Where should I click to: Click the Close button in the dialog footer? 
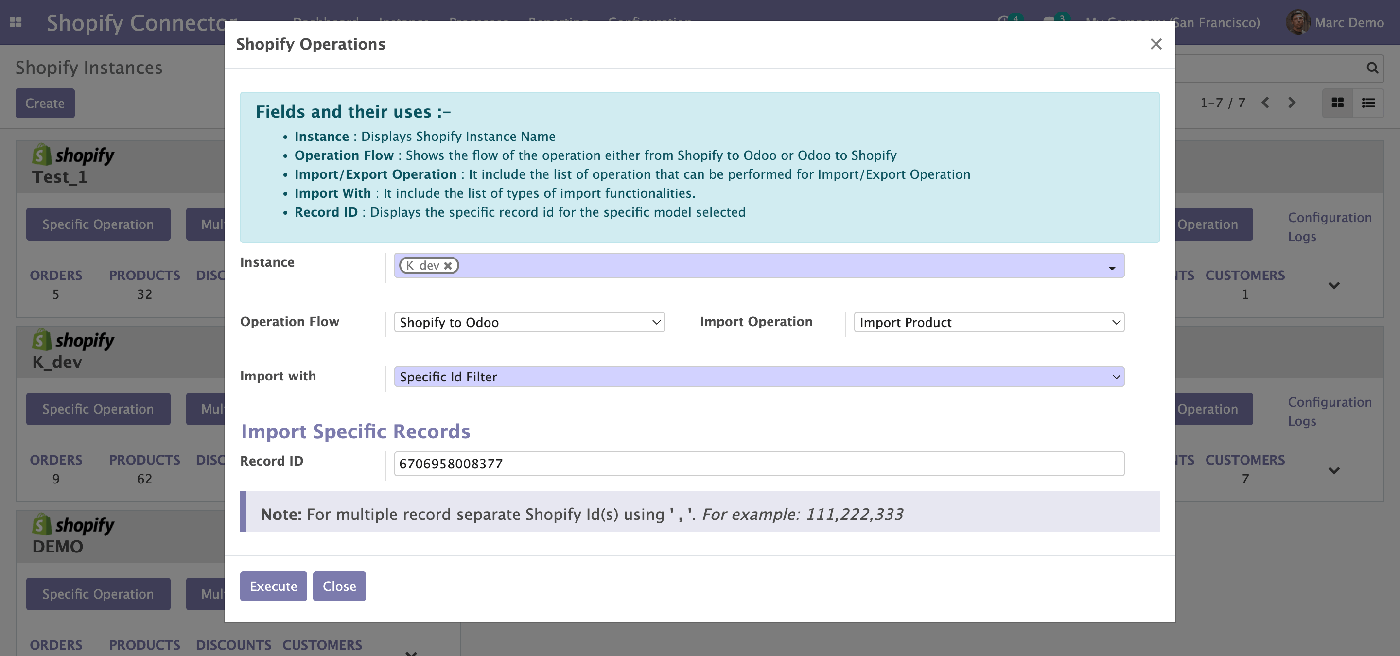click(339, 586)
